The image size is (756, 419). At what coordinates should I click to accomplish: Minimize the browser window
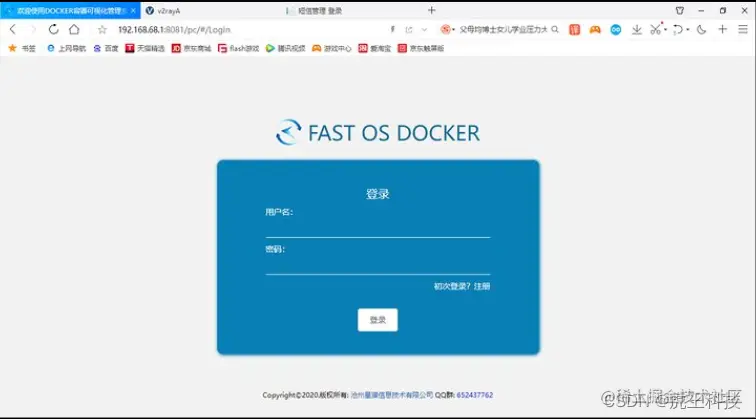point(701,10)
